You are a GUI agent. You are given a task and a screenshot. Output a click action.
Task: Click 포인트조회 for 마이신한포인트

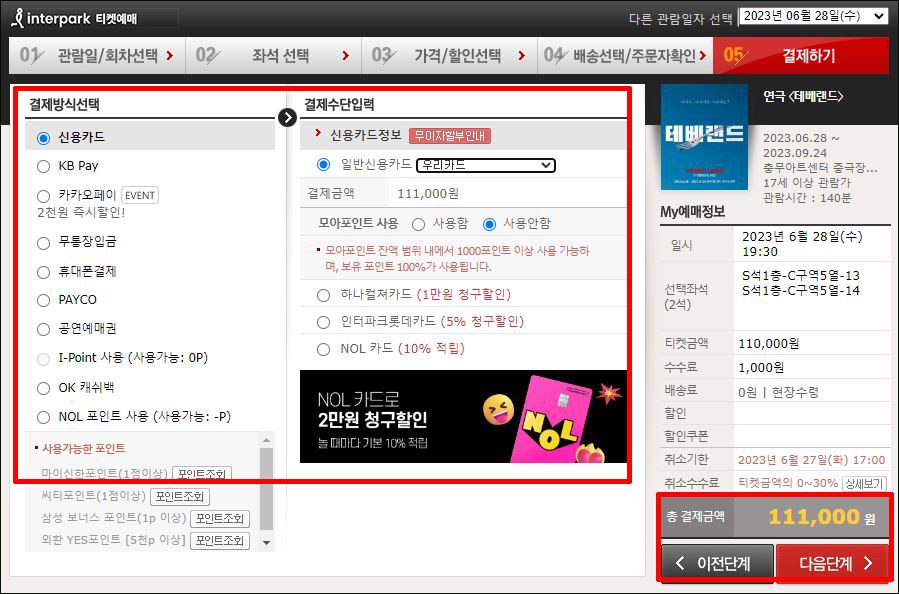[202, 475]
